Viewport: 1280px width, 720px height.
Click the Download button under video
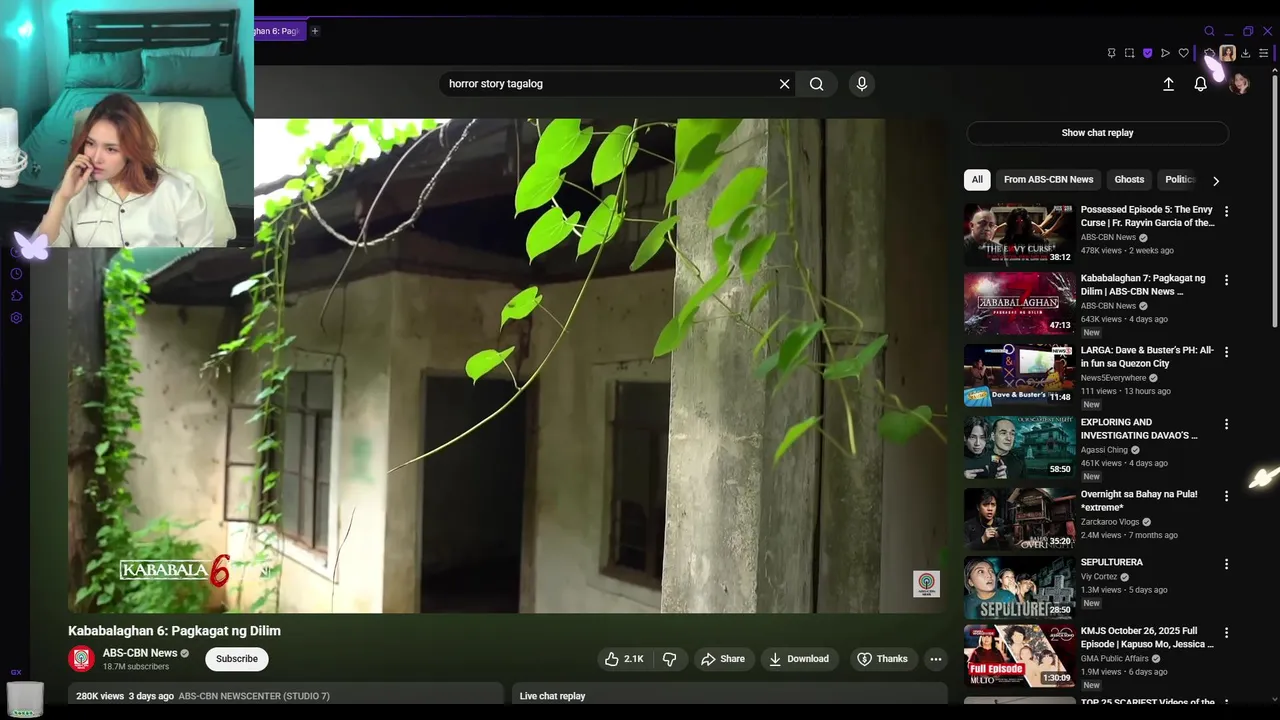[798, 659]
